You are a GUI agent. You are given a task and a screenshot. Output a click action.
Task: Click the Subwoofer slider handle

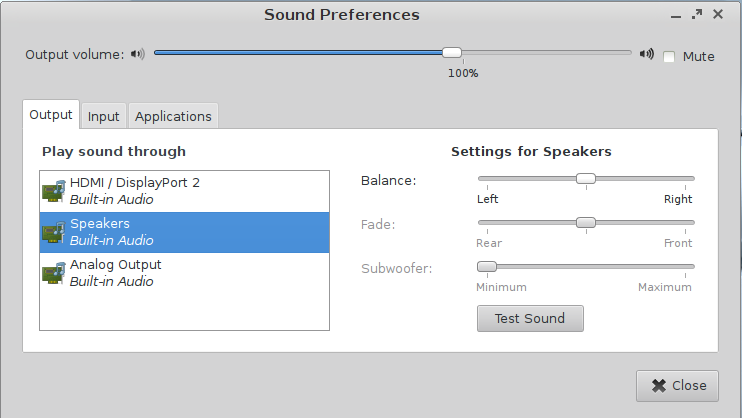coord(487,266)
